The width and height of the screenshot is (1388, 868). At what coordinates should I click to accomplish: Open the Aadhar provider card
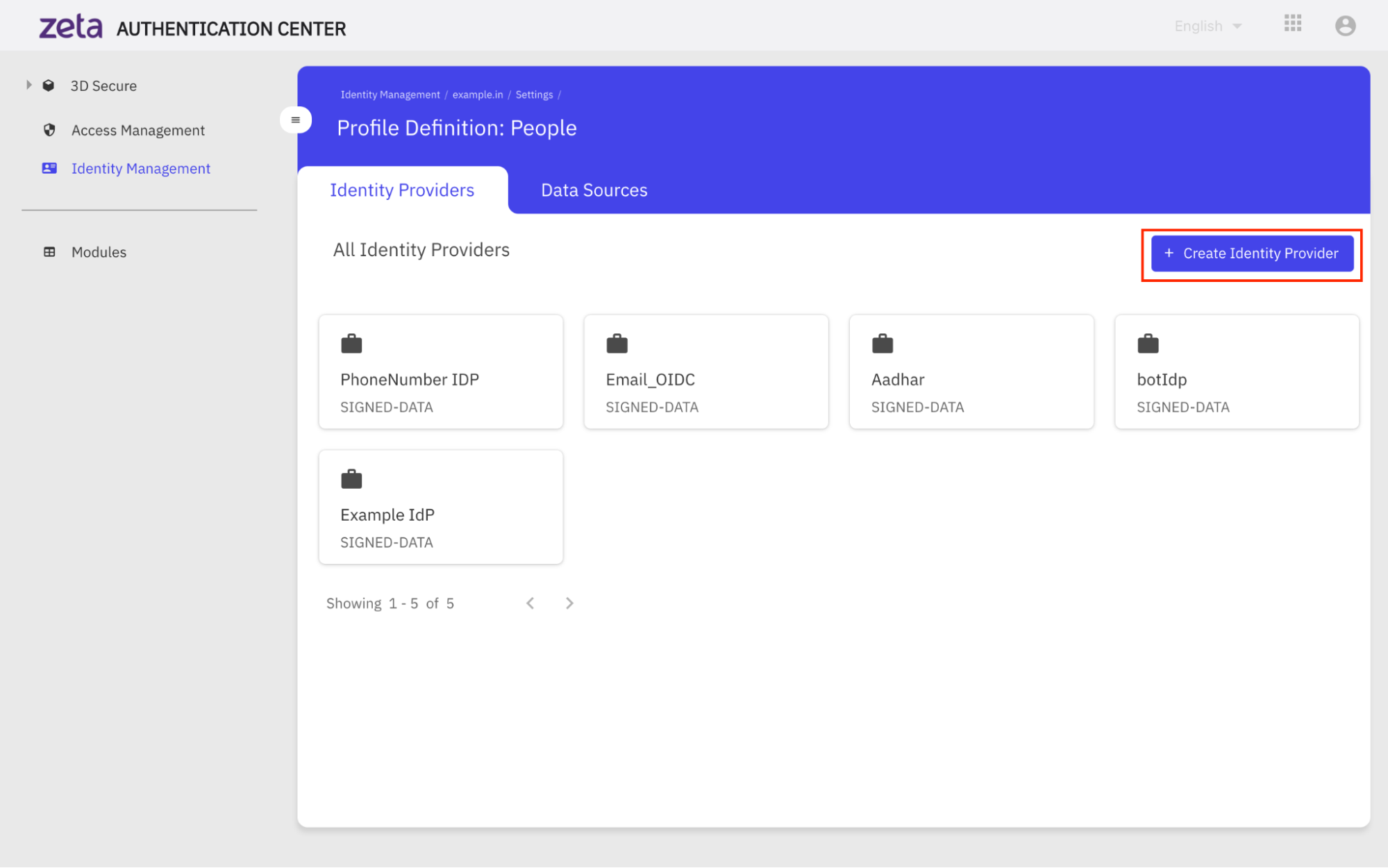click(971, 372)
